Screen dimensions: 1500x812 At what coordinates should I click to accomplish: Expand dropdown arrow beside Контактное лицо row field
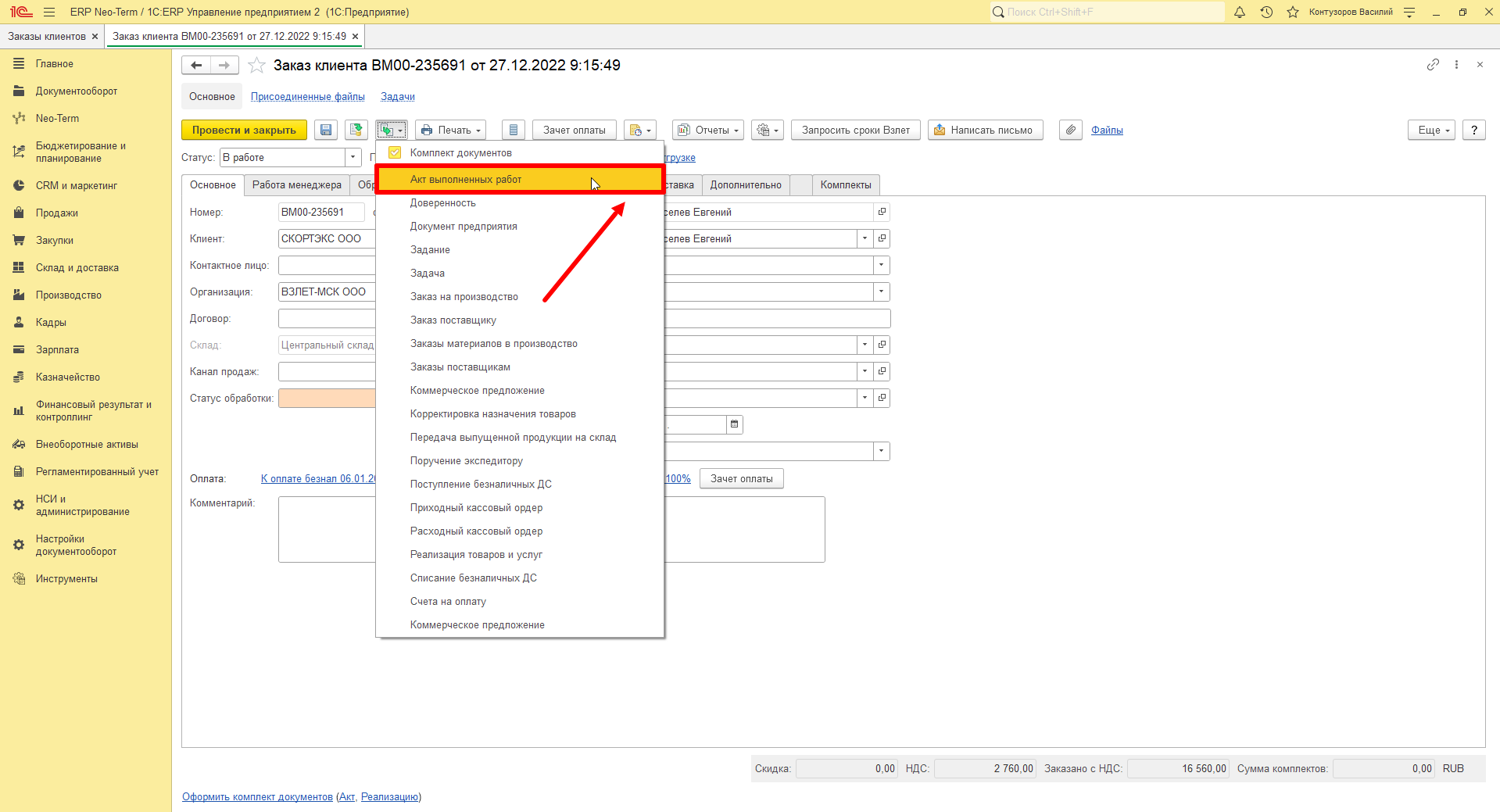coord(882,266)
